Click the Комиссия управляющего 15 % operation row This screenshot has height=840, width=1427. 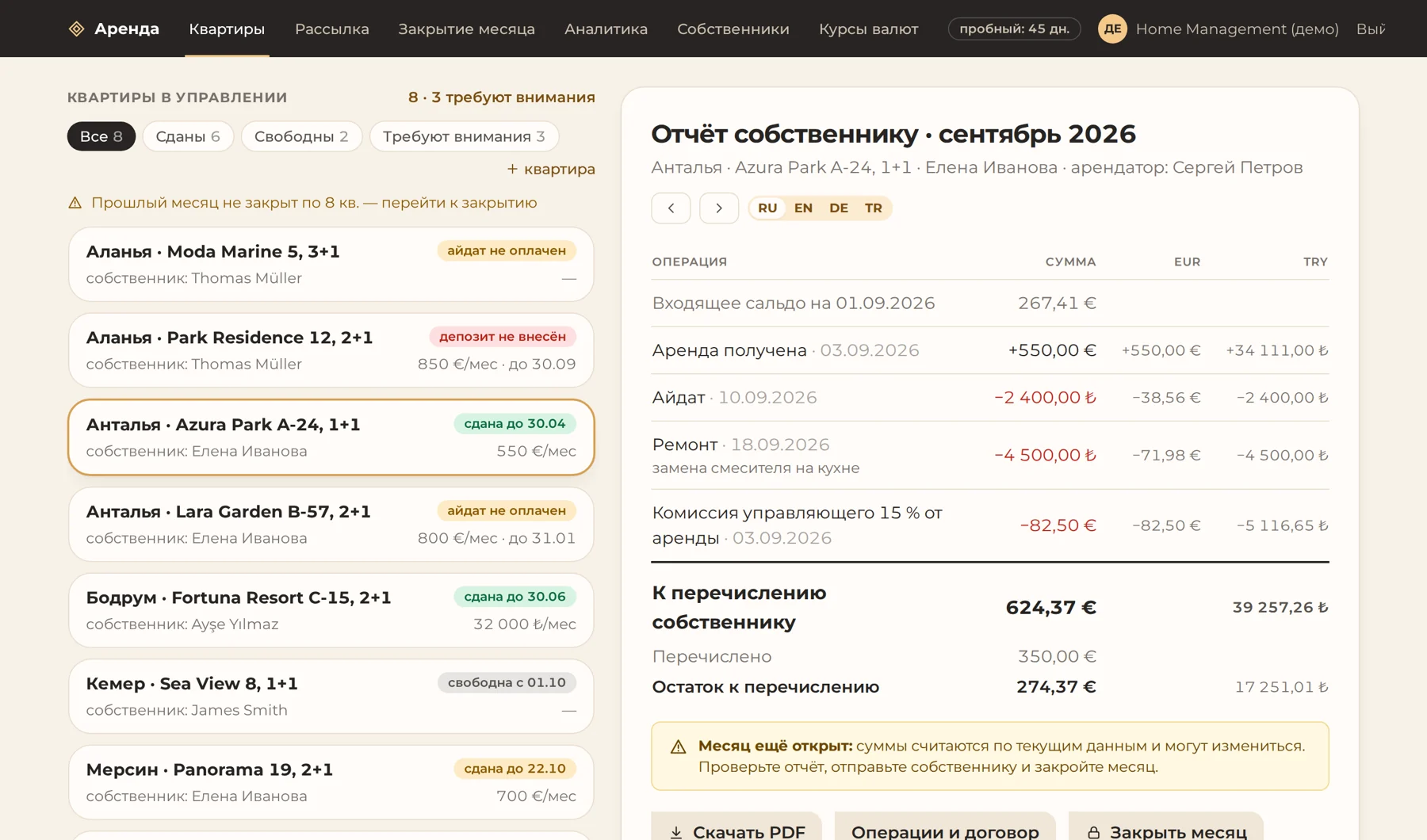coord(990,525)
